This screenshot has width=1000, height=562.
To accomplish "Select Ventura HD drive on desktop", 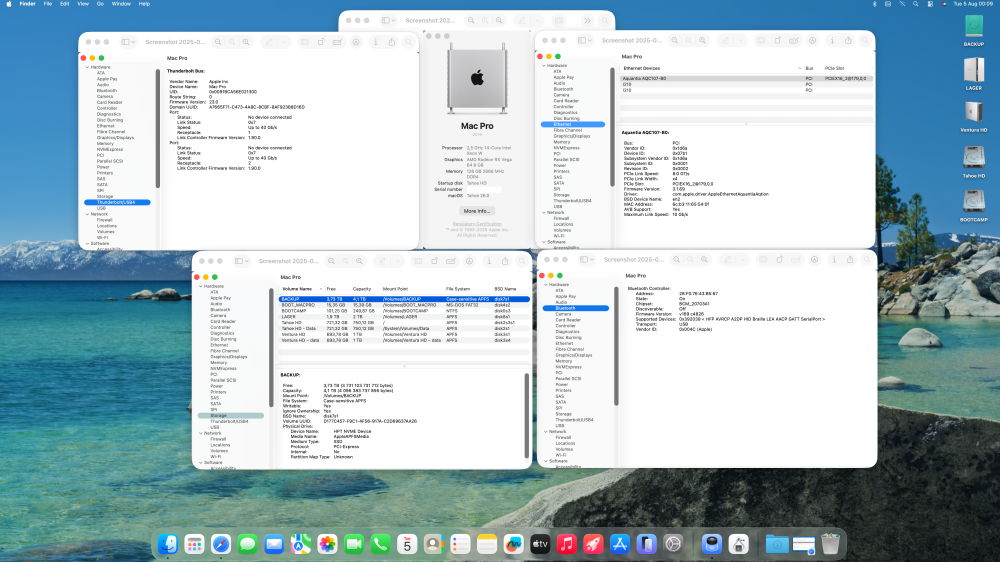I will (974, 115).
